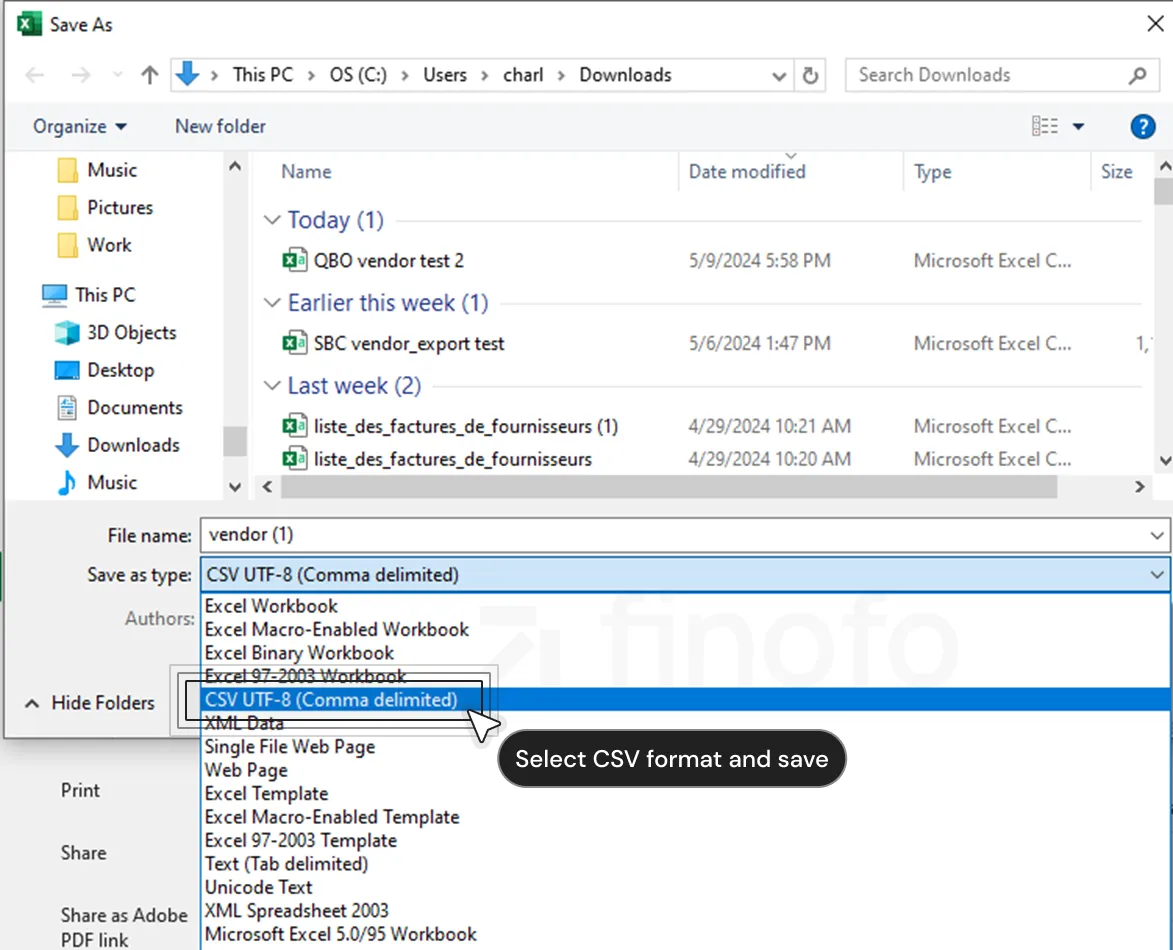Select Excel Workbook format

[x=686, y=606]
